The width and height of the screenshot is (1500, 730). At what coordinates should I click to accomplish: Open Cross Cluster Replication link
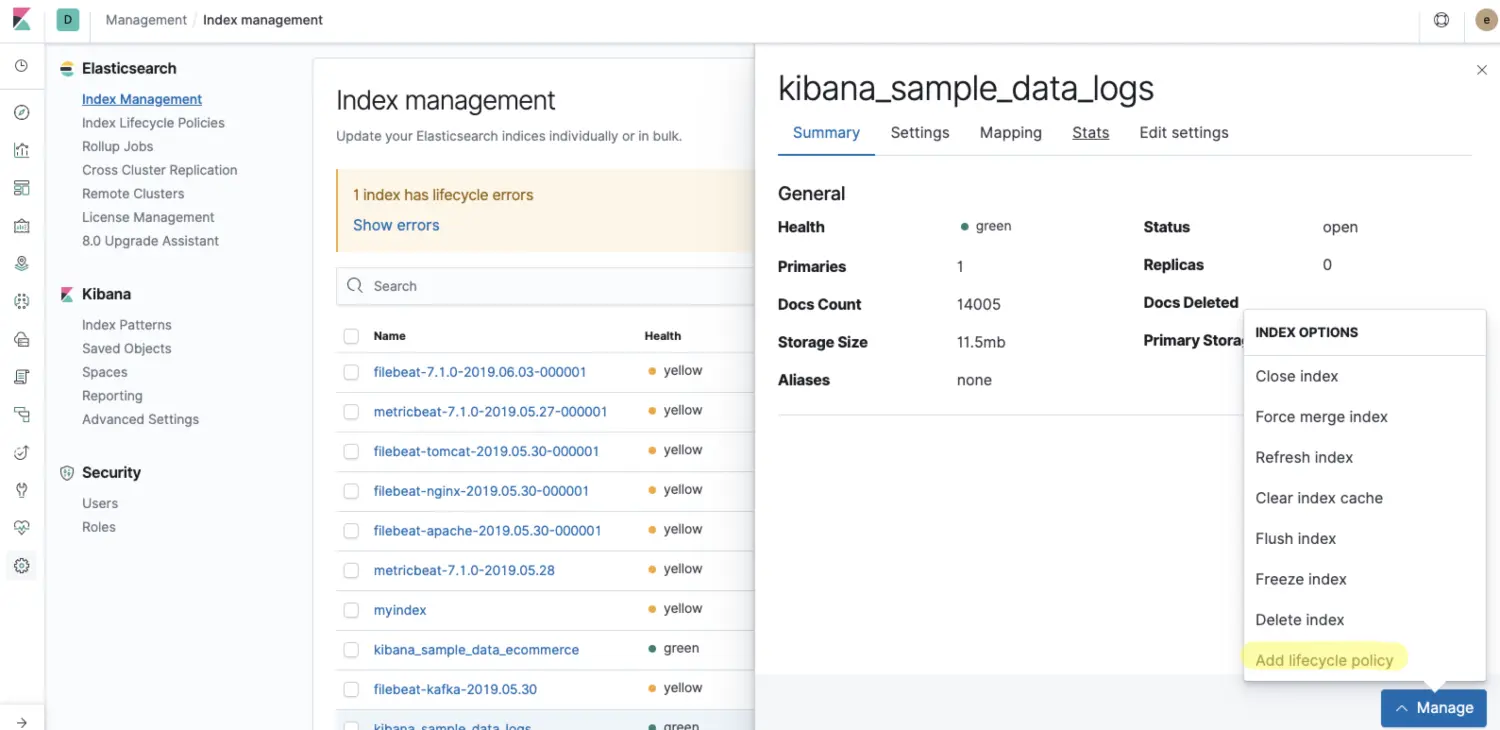[x=160, y=170]
